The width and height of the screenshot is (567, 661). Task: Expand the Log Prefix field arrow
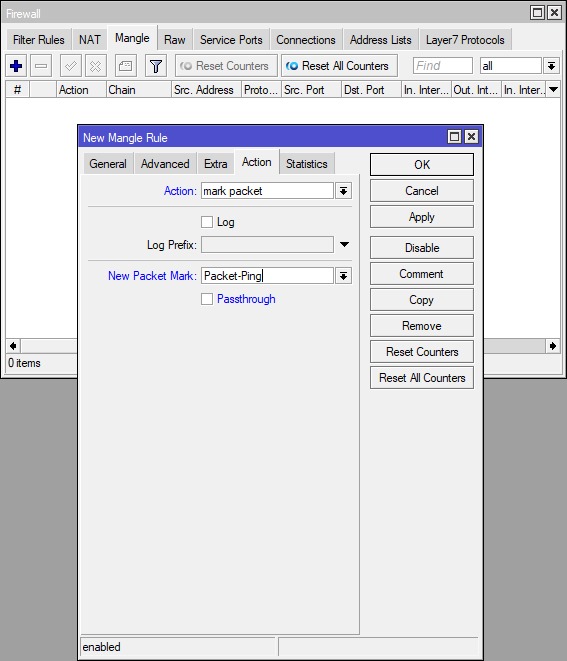pos(344,245)
